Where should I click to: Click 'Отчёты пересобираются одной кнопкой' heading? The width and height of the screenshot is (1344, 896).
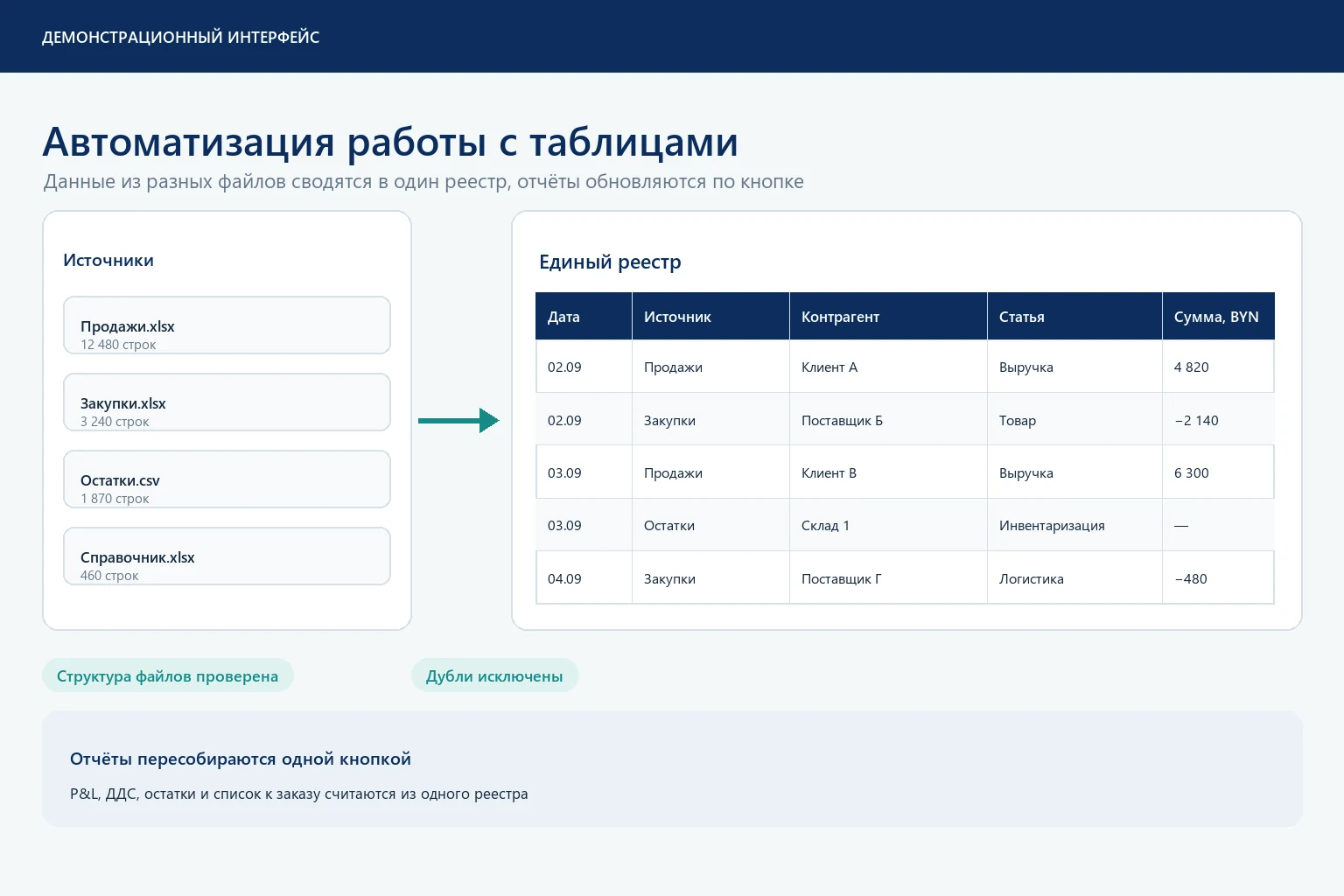[x=241, y=759]
